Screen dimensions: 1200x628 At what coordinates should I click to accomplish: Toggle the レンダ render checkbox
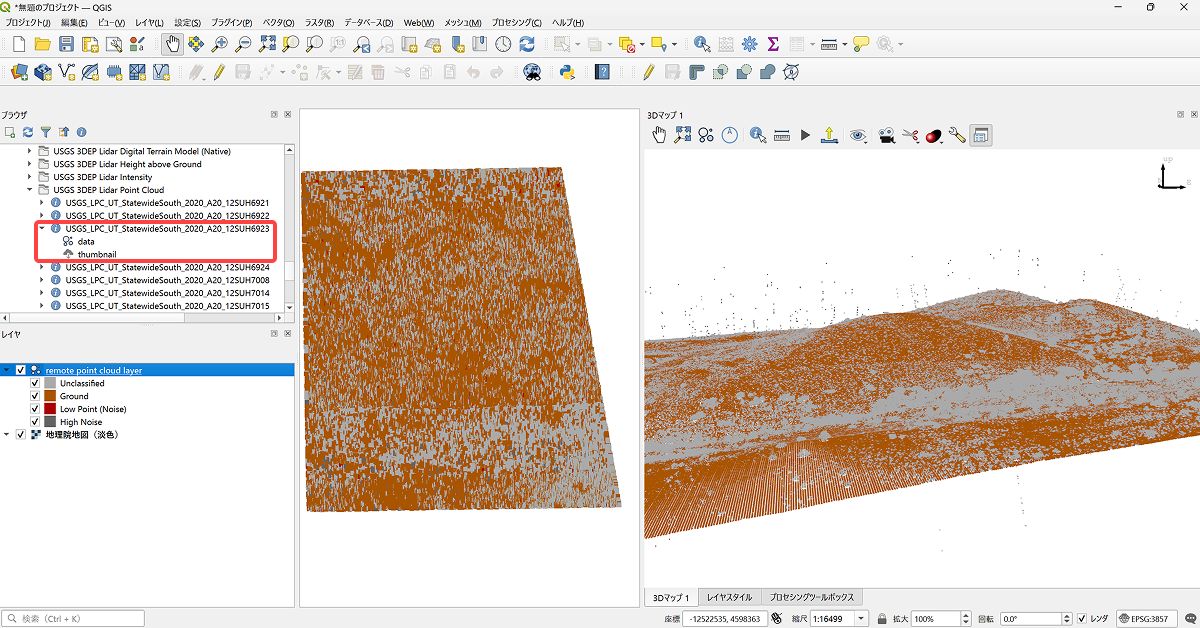[x=1082, y=619]
